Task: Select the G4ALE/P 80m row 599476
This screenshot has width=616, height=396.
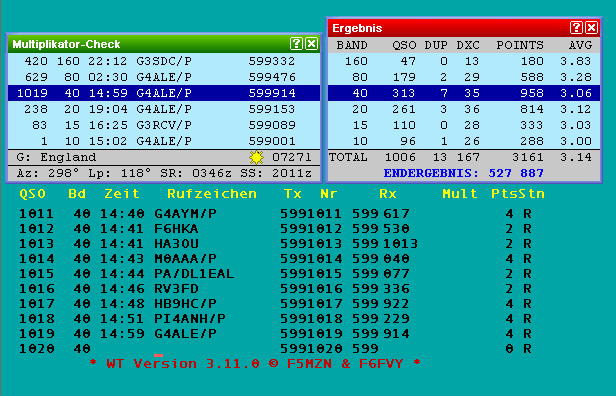Action: (164, 77)
